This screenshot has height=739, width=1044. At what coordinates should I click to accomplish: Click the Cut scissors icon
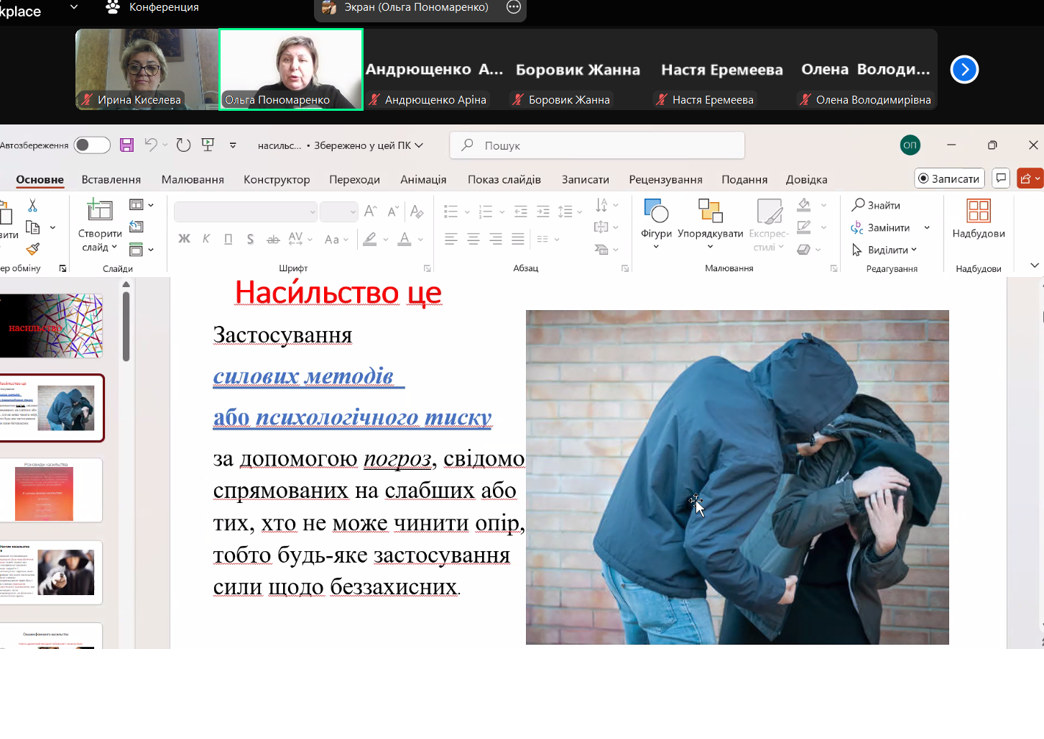pyautogui.click(x=33, y=205)
